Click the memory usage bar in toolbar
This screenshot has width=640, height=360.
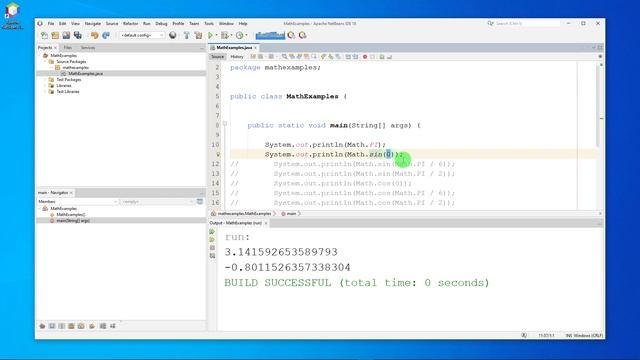[270, 36]
